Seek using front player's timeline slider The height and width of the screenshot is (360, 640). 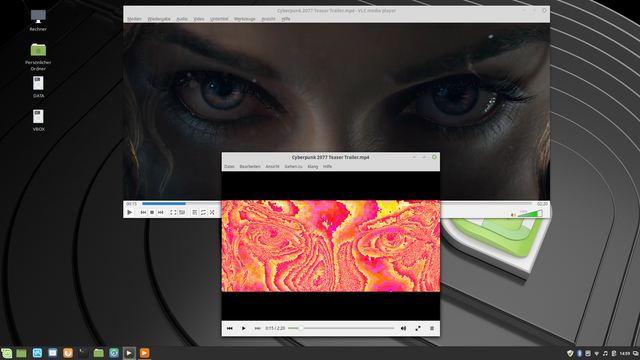(x=341, y=328)
